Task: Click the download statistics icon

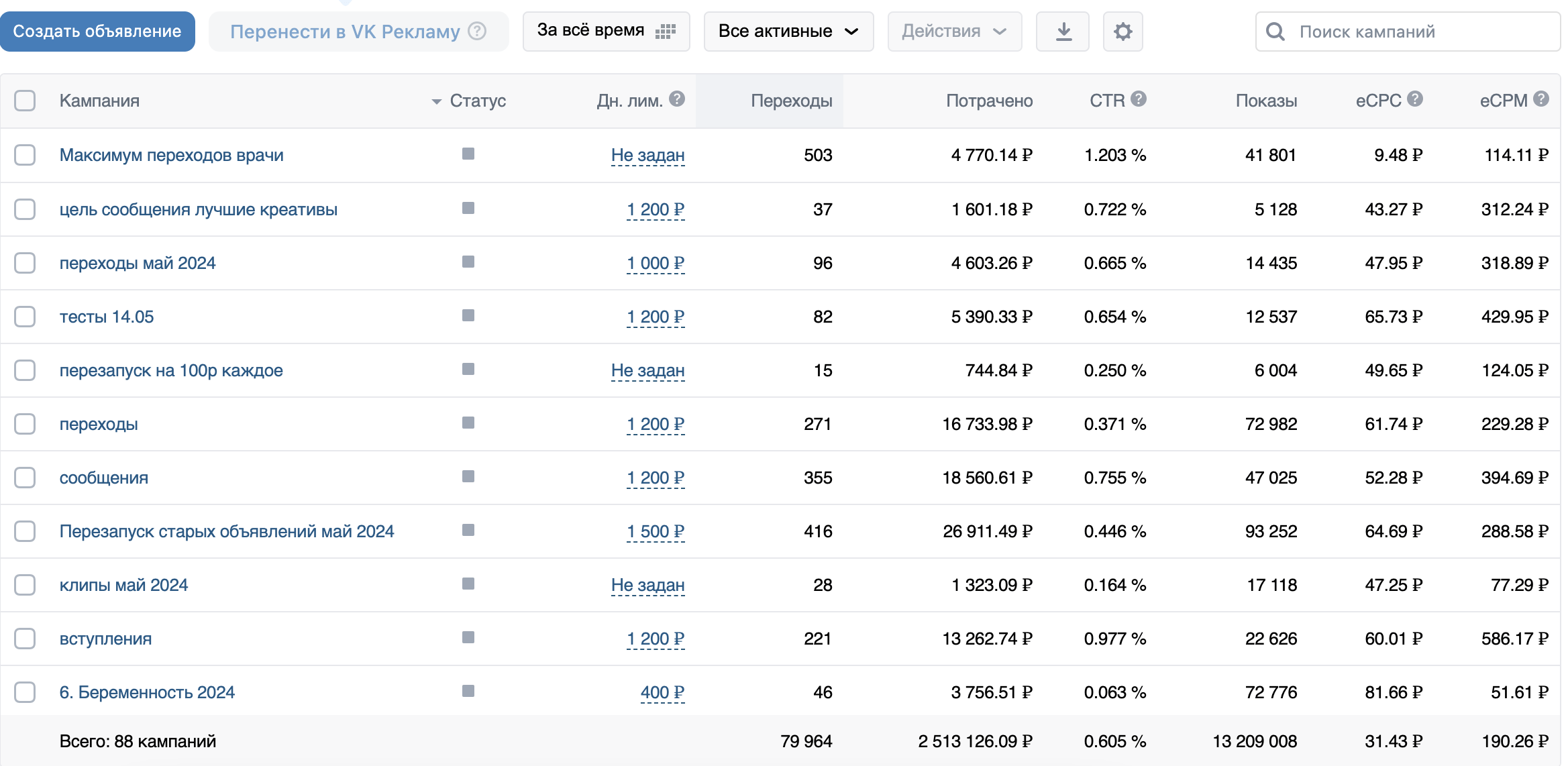Action: 1063,32
